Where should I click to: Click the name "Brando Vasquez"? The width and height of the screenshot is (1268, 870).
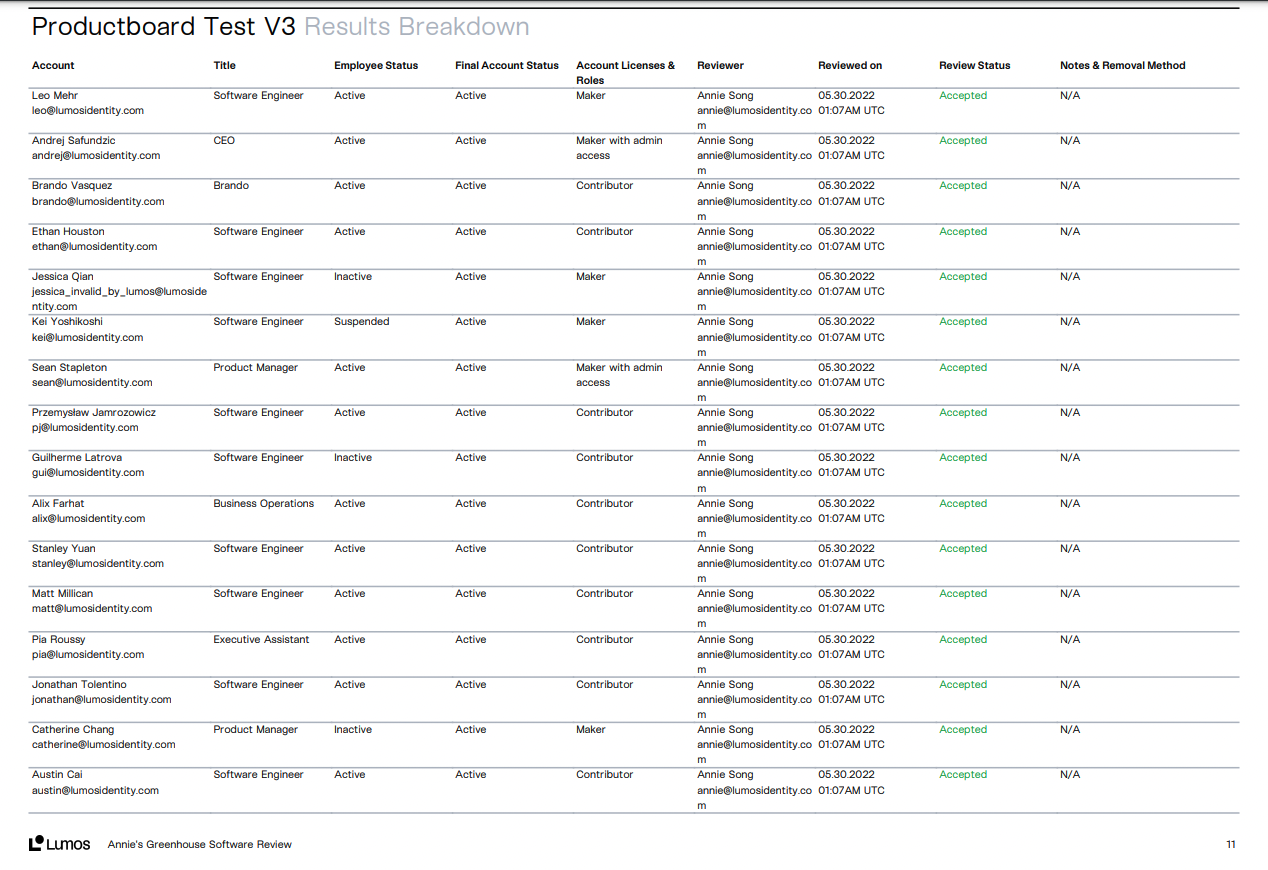pos(72,186)
